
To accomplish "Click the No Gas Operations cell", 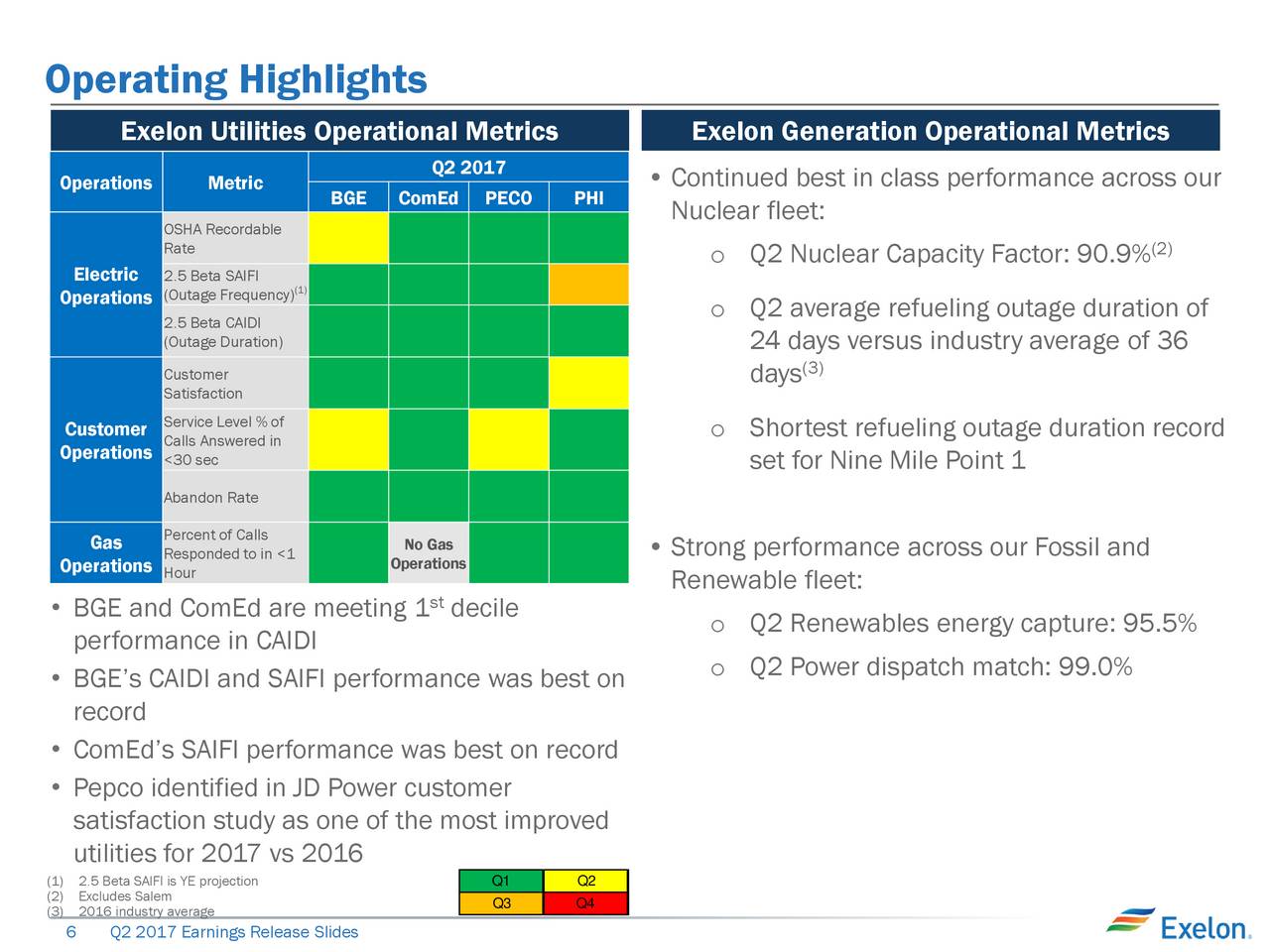I will pyautogui.click(x=428, y=553).
